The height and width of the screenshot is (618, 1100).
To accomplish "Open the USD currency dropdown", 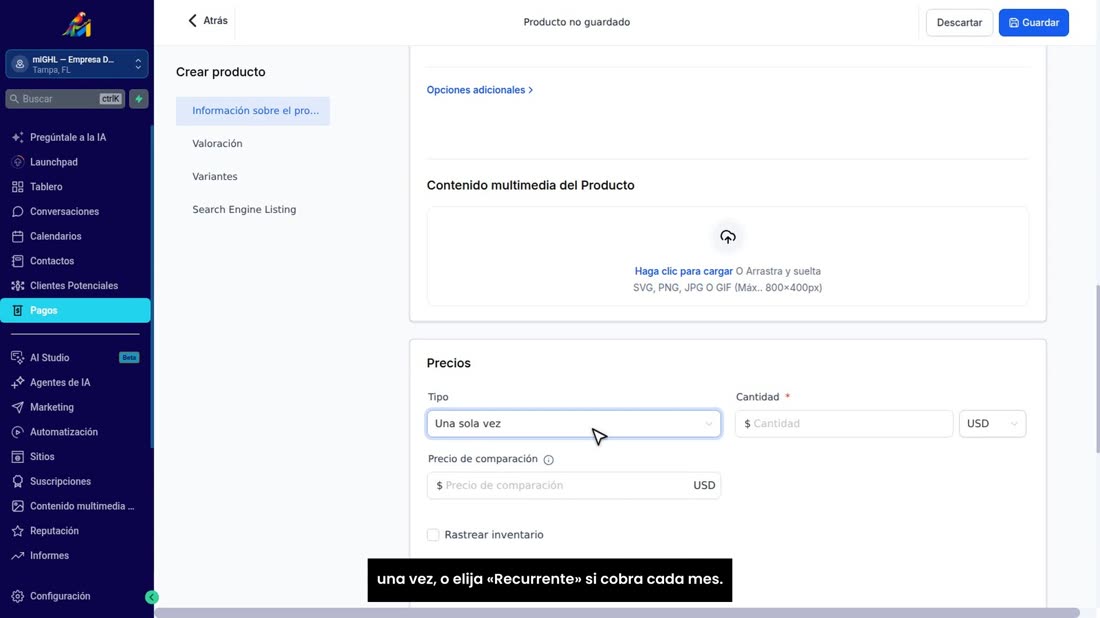I will [x=992, y=424].
